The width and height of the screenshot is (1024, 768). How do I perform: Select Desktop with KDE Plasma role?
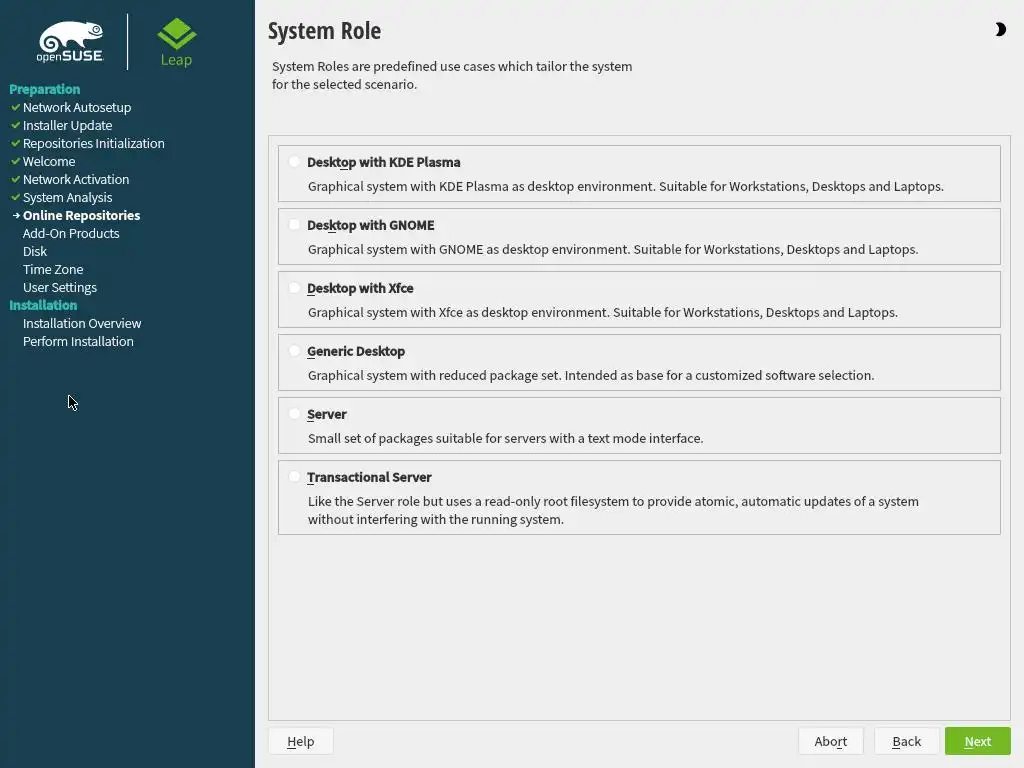coord(295,162)
